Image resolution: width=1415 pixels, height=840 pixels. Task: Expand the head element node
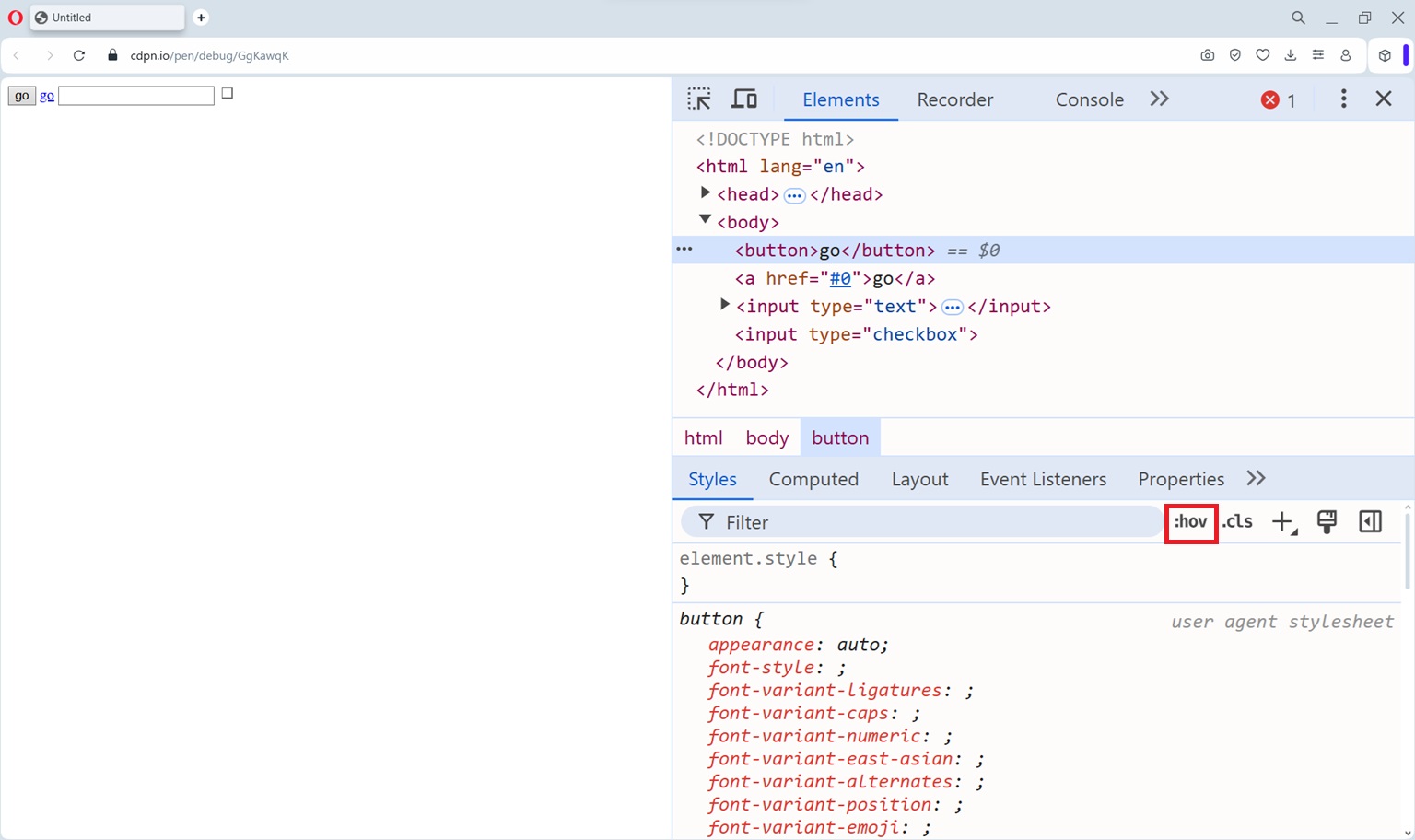pos(706,193)
